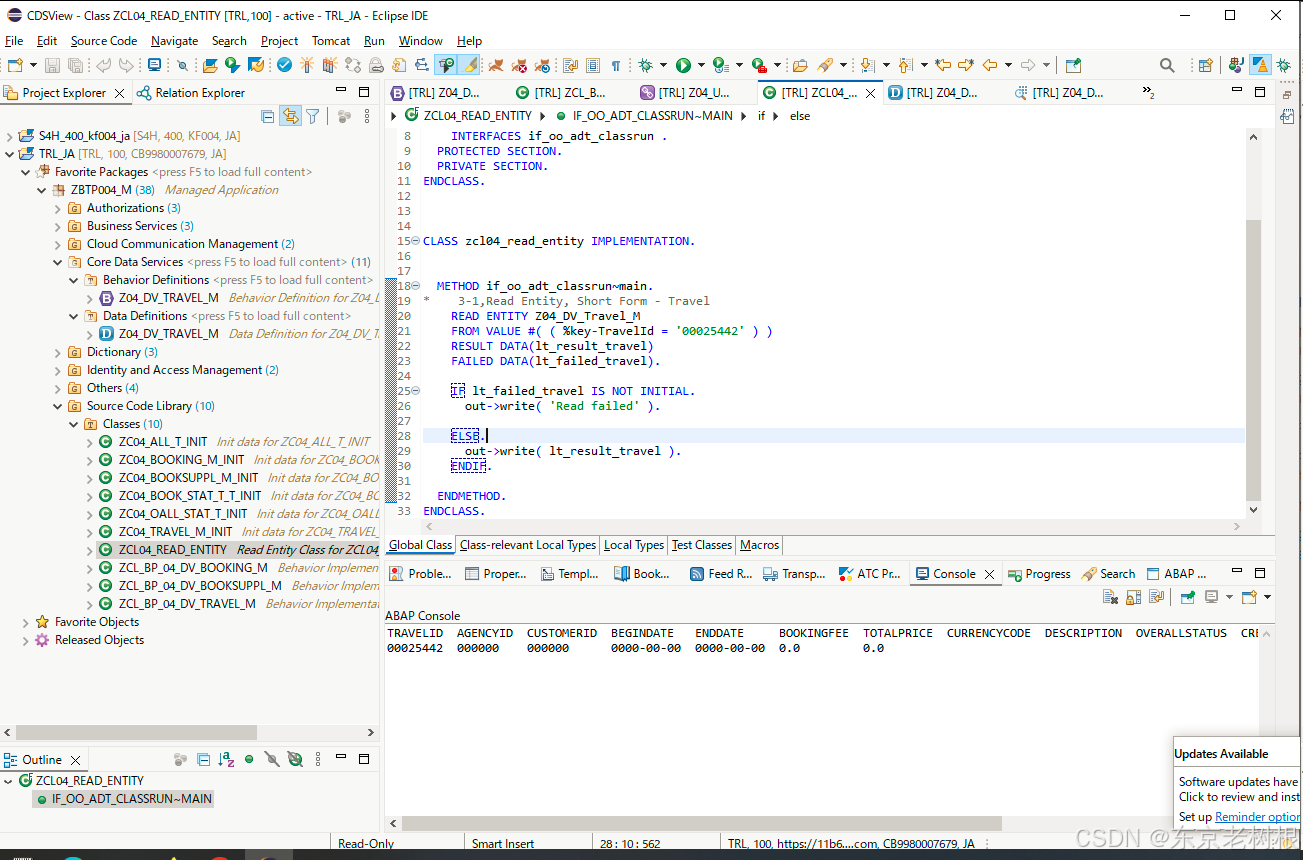Click the Open ABAP Development Object folder icon
Image resolution: width=1303 pixels, height=860 pixels.
[210, 65]
